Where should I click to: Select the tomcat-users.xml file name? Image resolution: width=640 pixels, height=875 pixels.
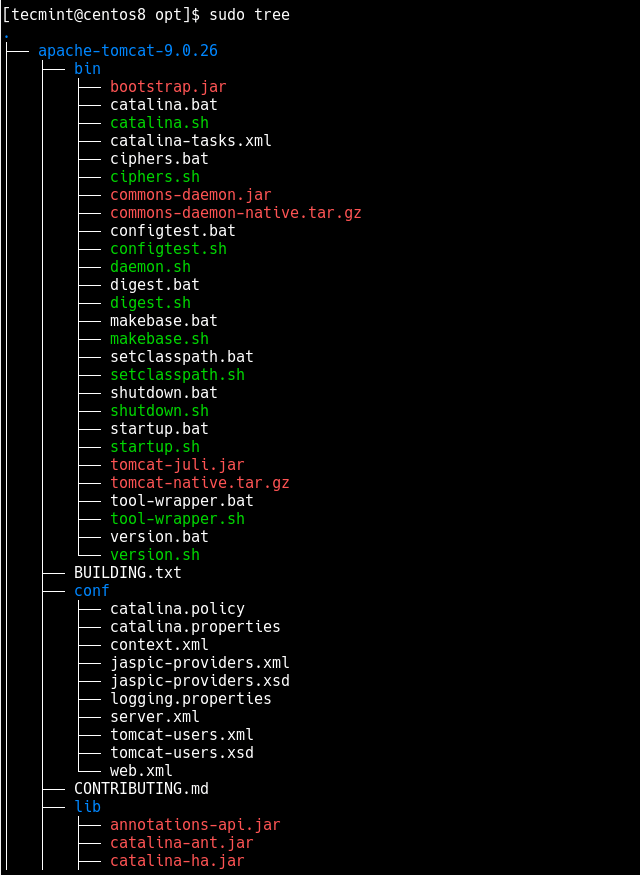[181, 735]
